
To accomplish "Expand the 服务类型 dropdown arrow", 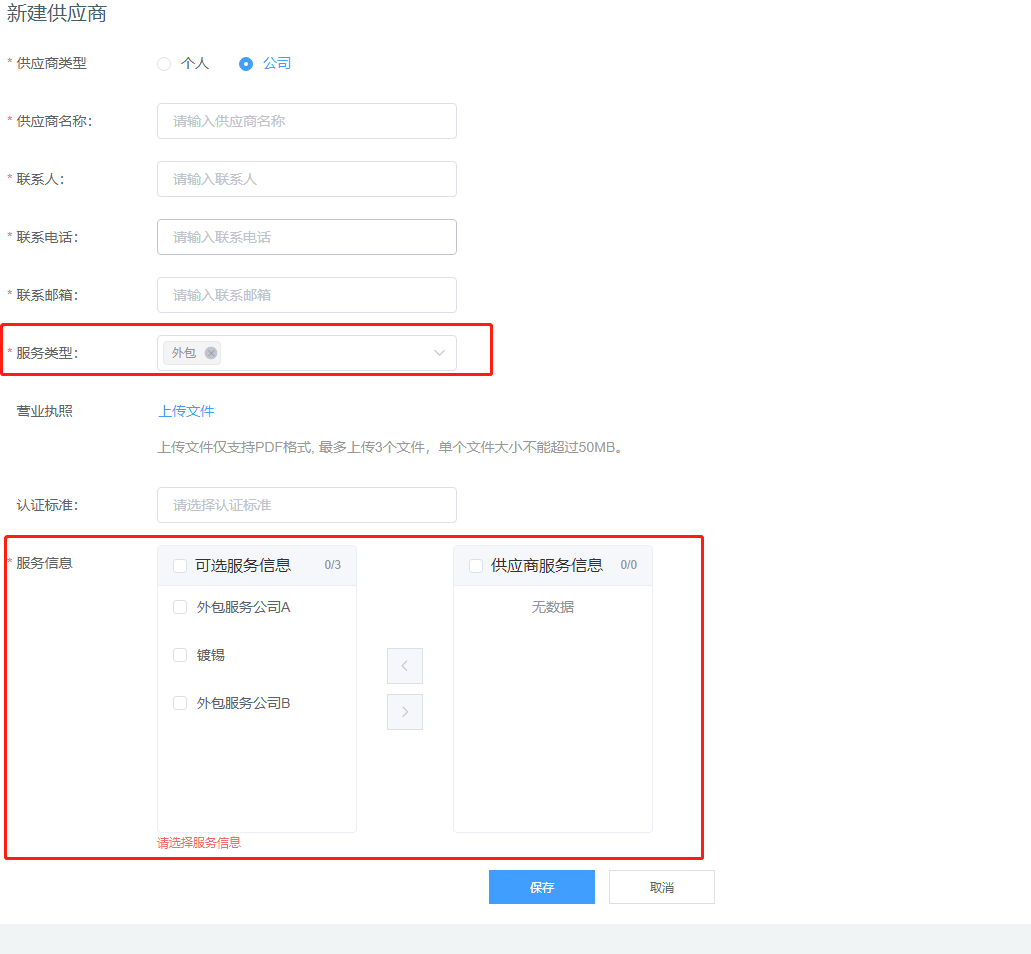I will click(x=439, y=353).
